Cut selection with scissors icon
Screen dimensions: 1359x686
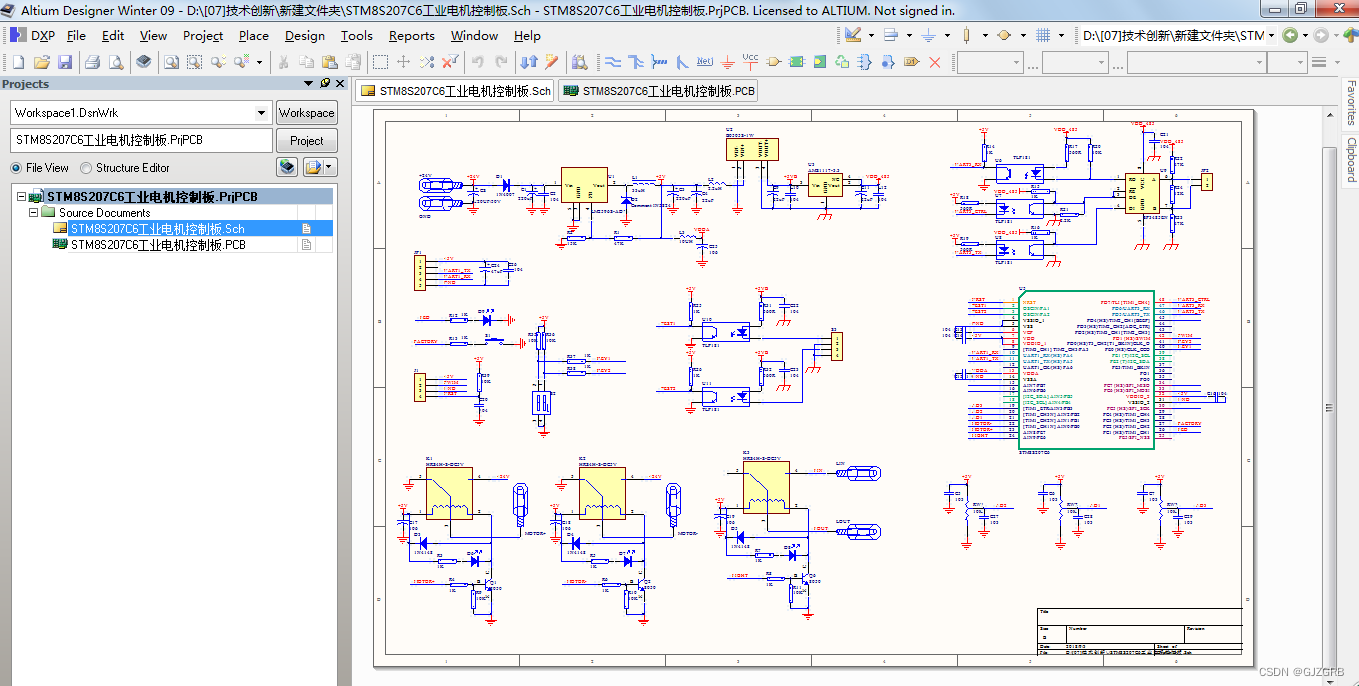(x=283, y=62)
